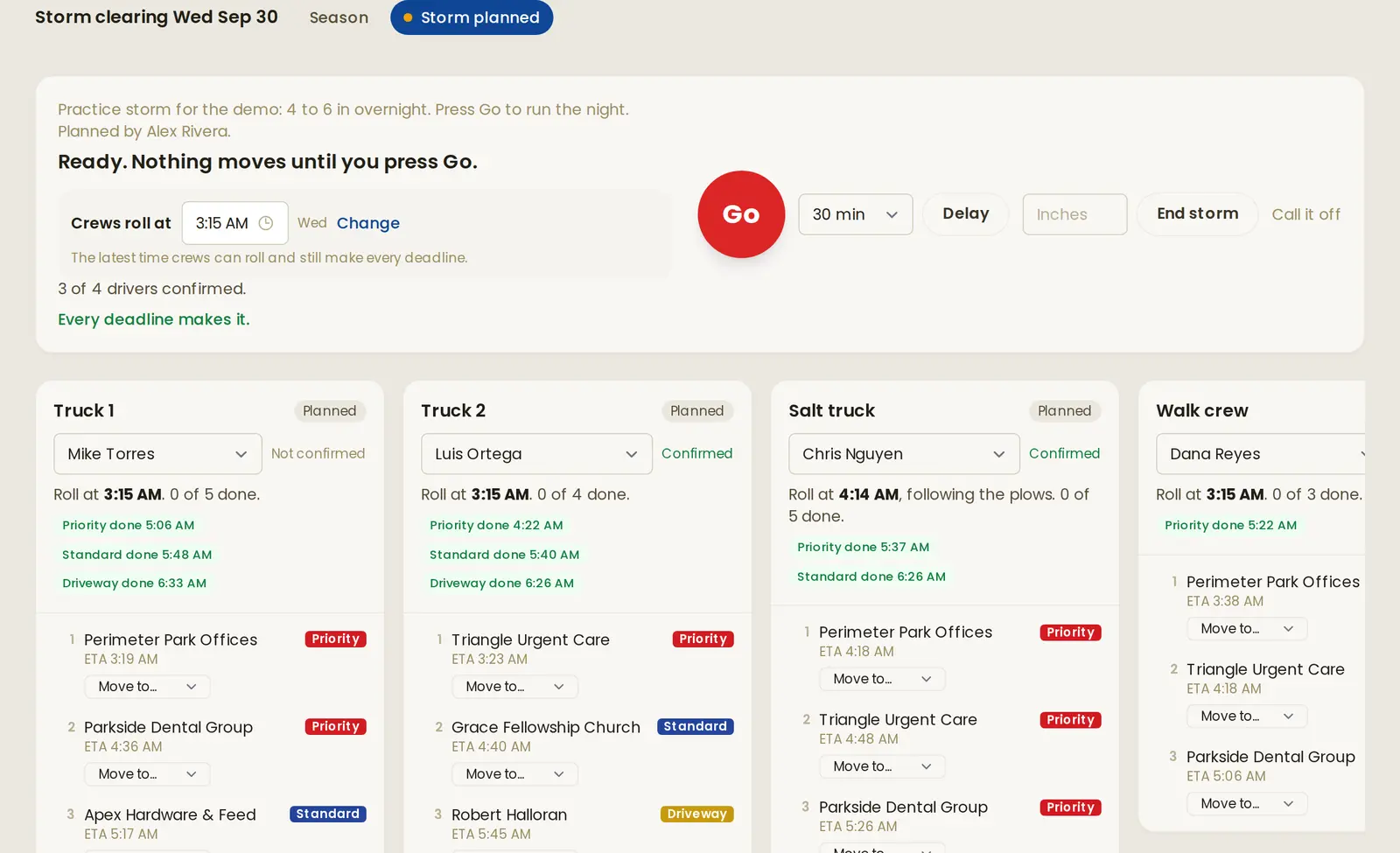Image resolution: width=1400 pixels, height=853 pixels.
Task: Open the Mike Torres driver dropdown
Action: click(157, 454)
